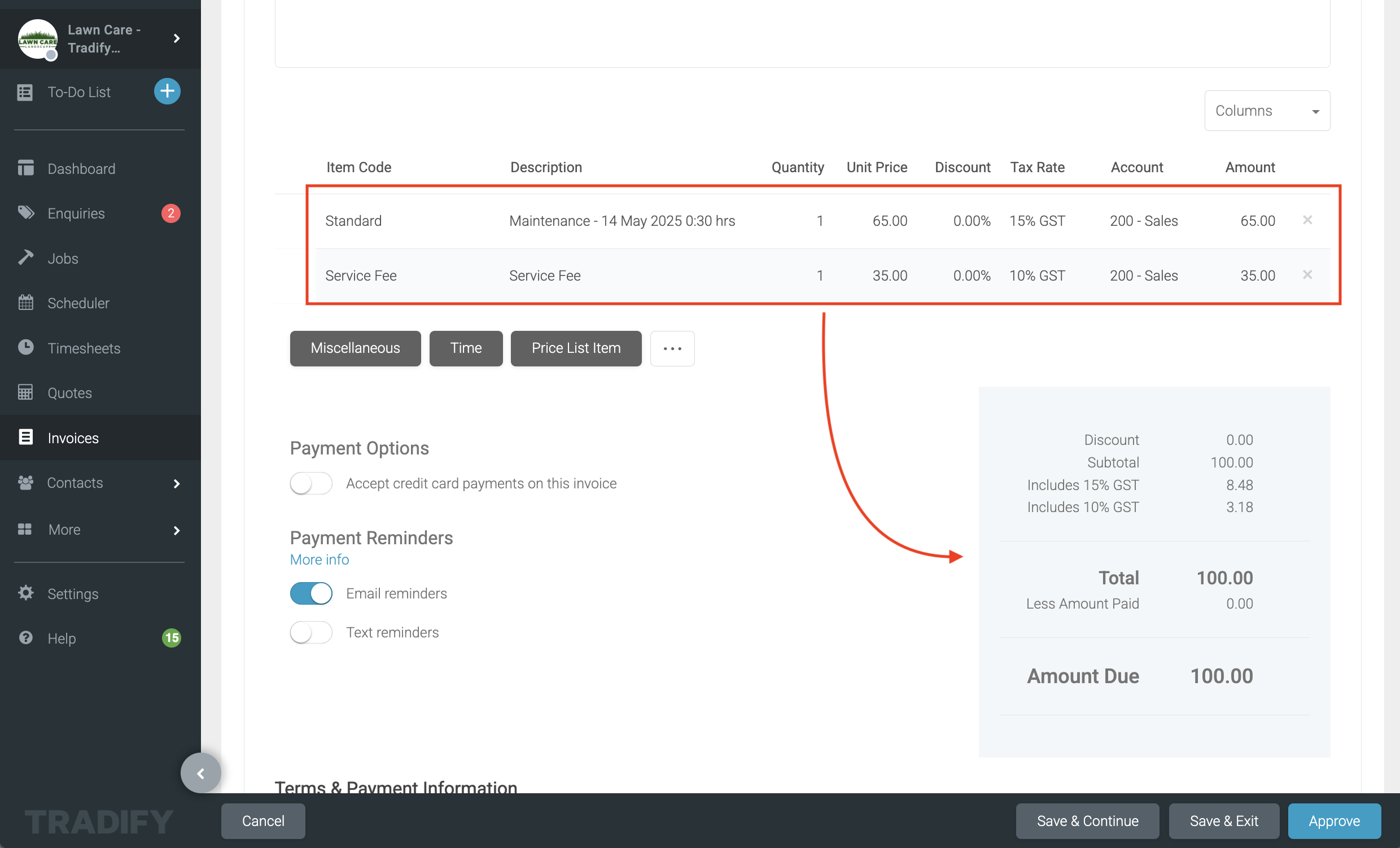Expand the Lawn Care company account chevron
Screen dimensions: 1400x848
pos(177,38)
